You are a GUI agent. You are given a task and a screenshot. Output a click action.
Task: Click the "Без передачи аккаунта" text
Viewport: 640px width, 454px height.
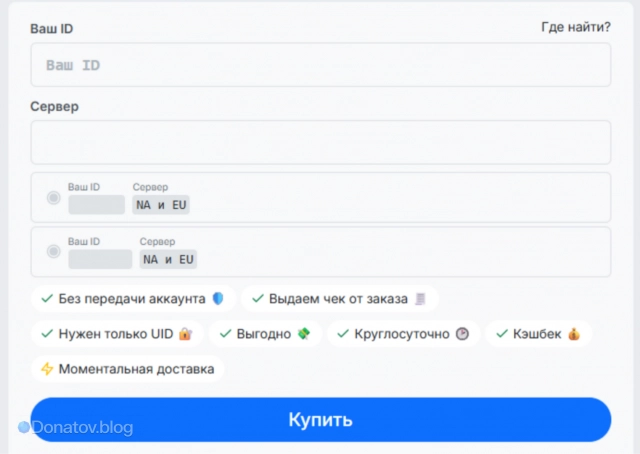pos(132,299)
